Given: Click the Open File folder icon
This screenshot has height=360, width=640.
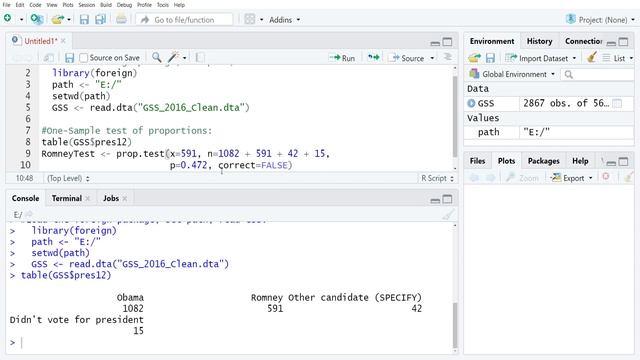Looking at the screenshot, I should click(58, 19).
